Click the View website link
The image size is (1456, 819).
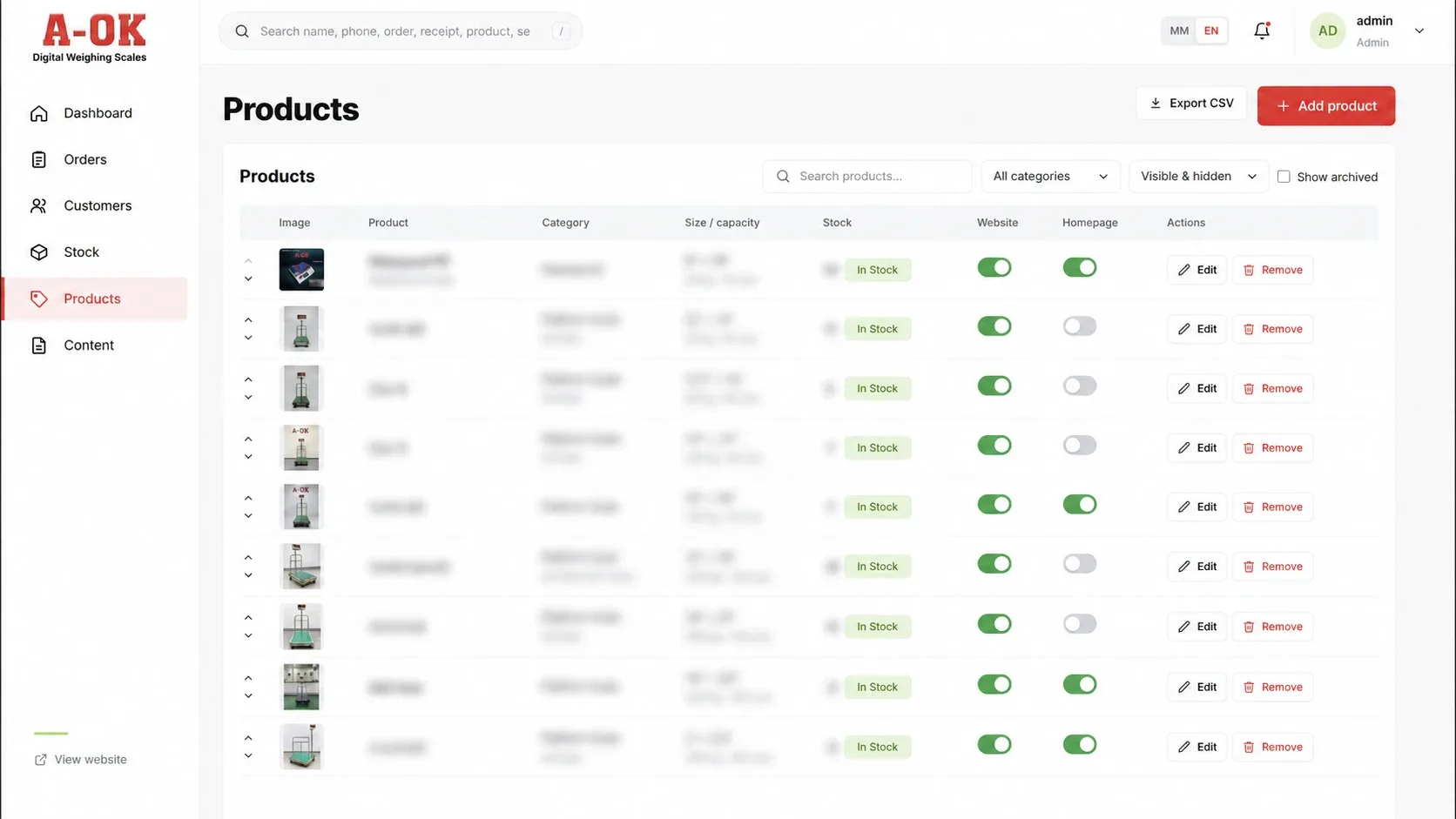80,760
